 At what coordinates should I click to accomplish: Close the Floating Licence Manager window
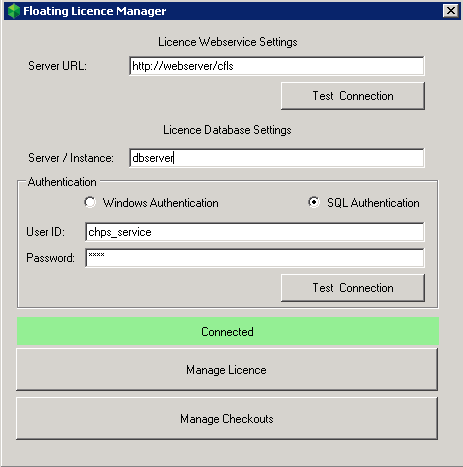pos(451,11)
